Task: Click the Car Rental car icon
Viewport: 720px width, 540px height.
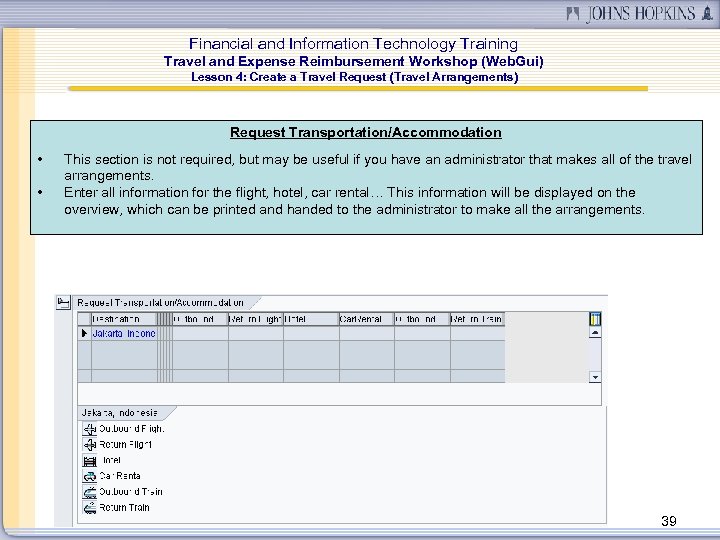Action: 90,476
